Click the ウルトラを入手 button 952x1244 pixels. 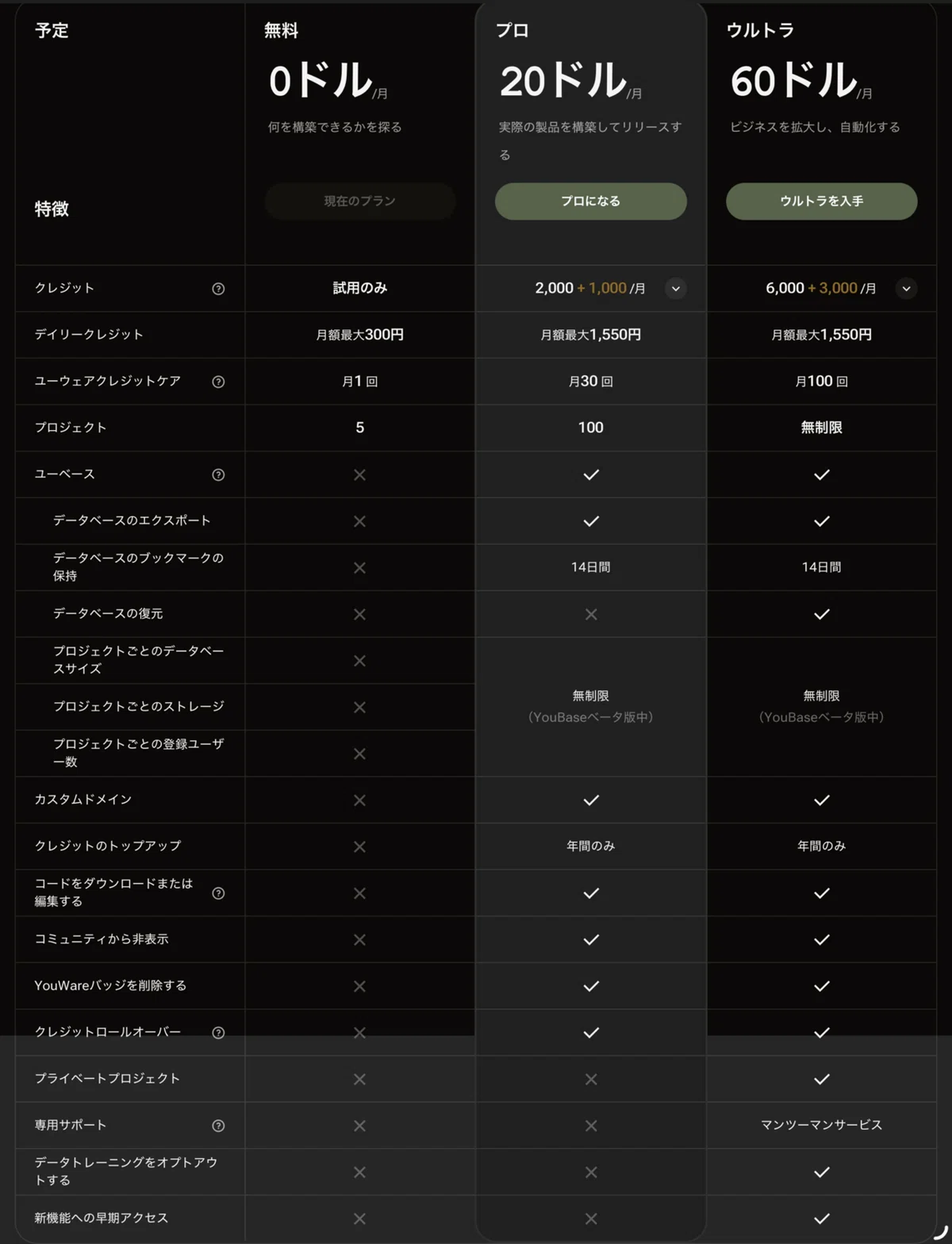point(822,202)
